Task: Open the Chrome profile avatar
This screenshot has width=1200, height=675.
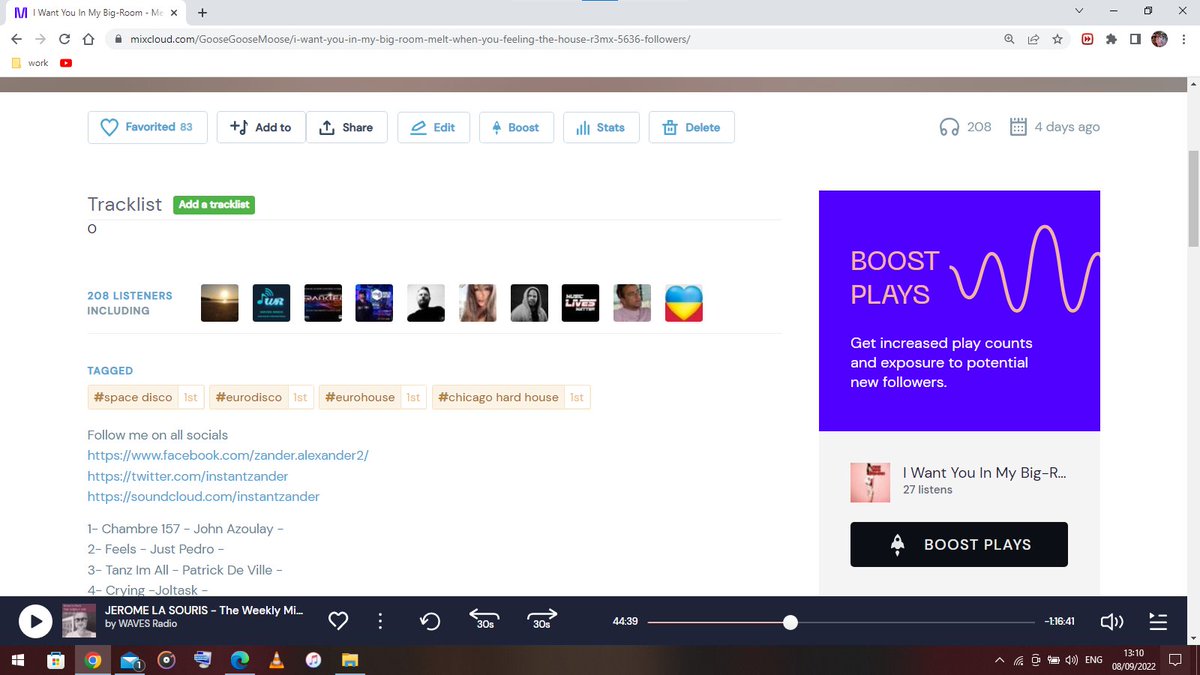Action: tap(1159, 39)
